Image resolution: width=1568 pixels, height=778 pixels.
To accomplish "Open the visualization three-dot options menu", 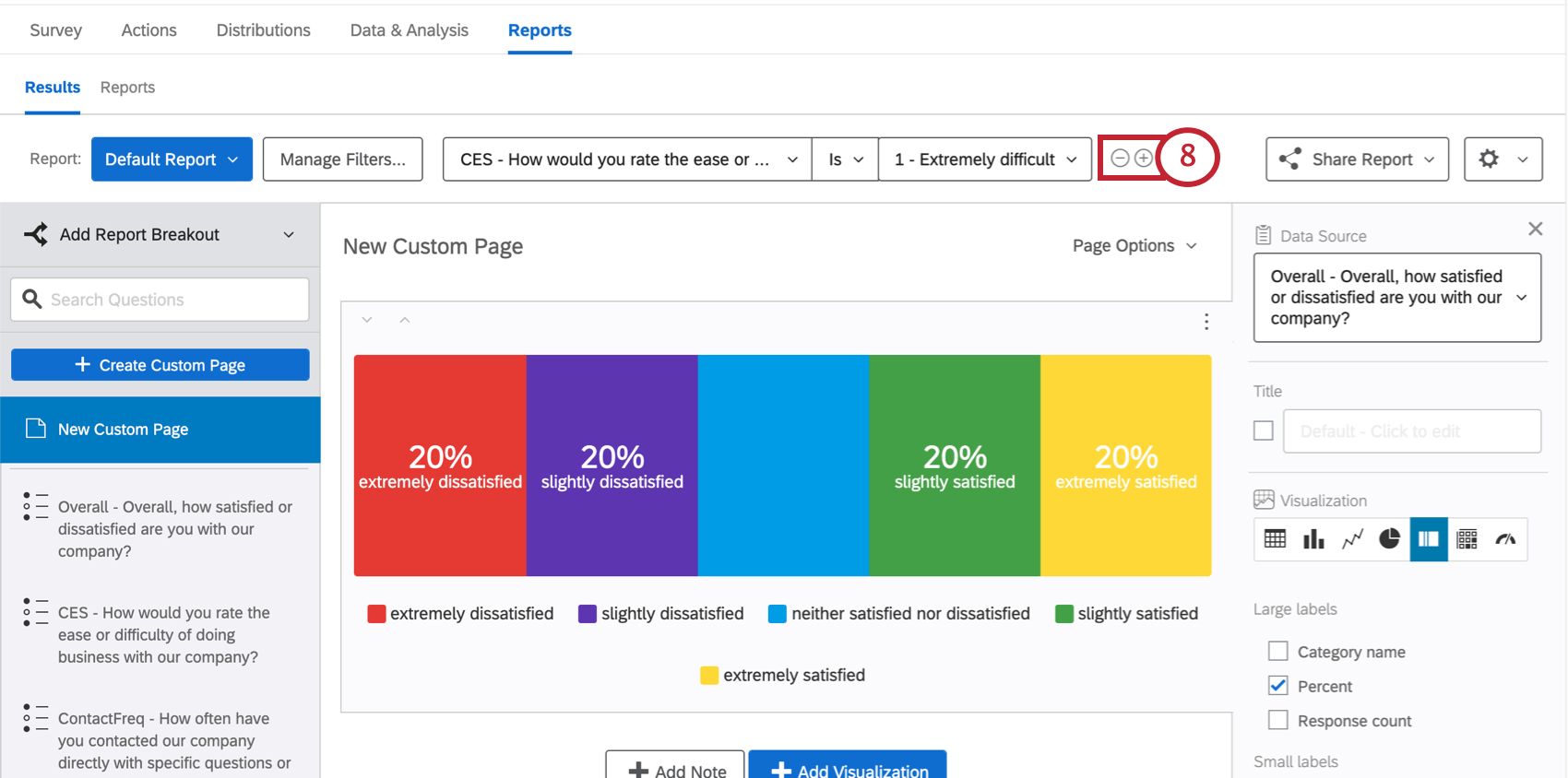I will (x=1206, y=322).
